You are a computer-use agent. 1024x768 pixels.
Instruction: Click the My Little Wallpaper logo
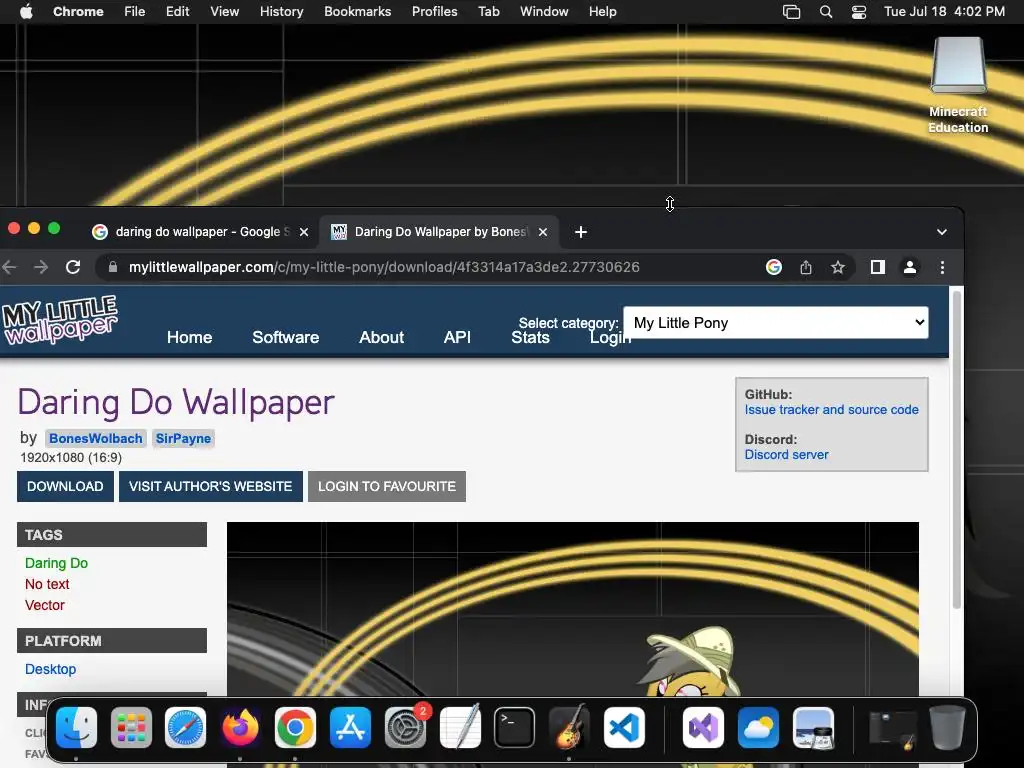[59, 319]
